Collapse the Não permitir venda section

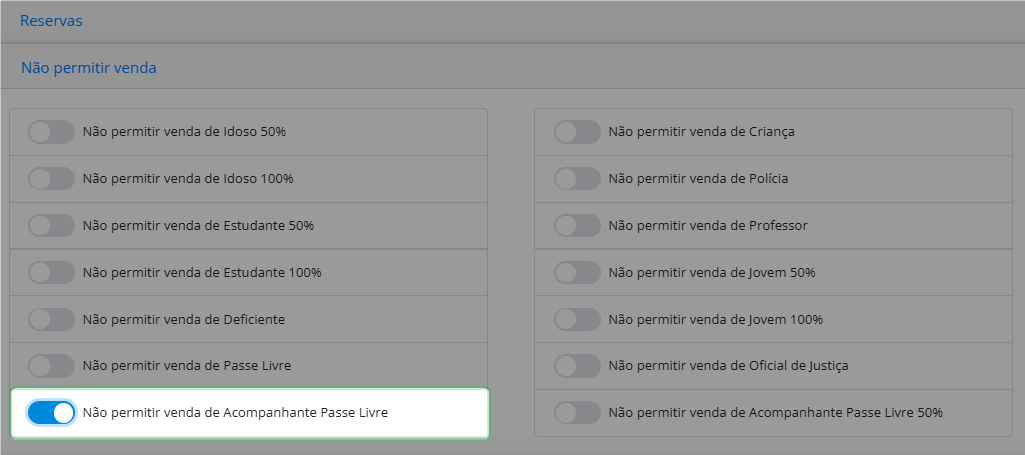(x=89, y=68)
